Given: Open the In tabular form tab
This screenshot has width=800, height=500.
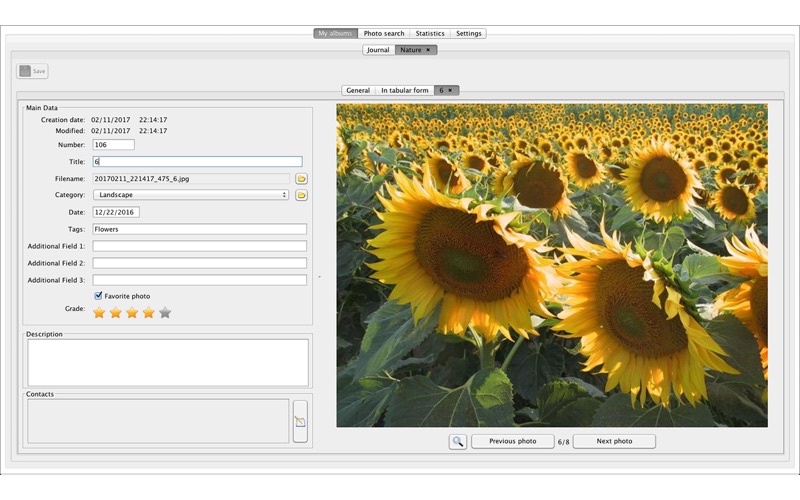Looking at the screenshot, I should pos(405,90).
